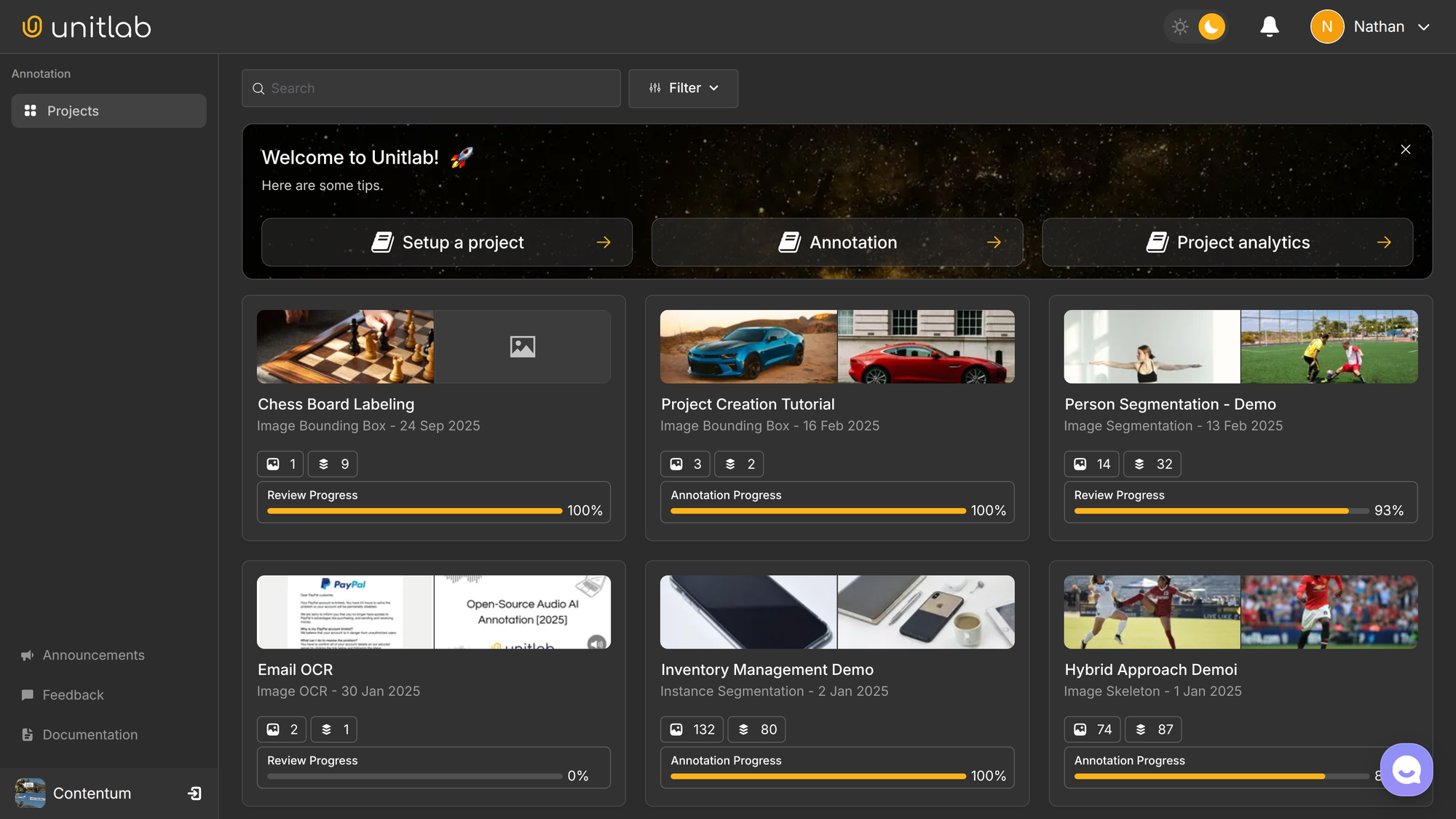Open the Annotation tutorial banner button
The image size is (1456, 819).
pos(837,242)
